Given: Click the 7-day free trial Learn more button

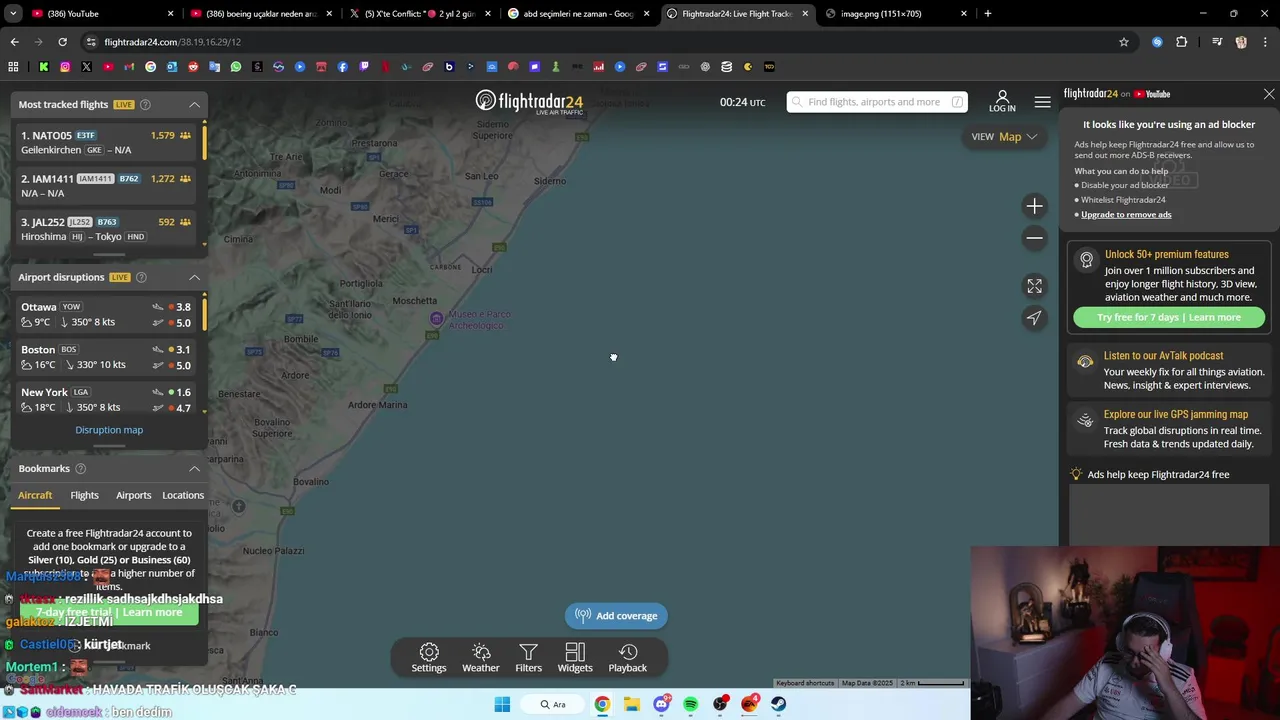Looking at the screenshot, I should [109, 612].
